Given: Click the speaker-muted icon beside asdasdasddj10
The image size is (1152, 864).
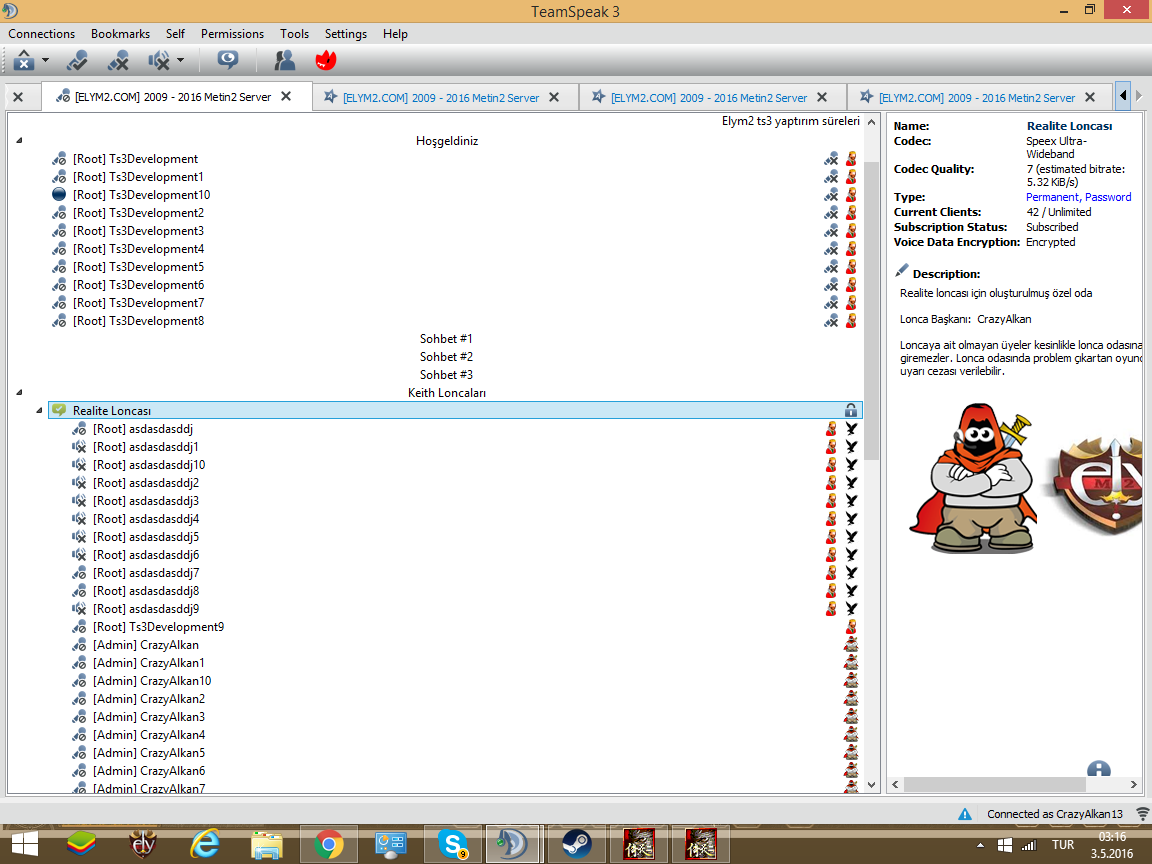Looking at the screenshot, I should pyautogui.click(x=79, y=465).
